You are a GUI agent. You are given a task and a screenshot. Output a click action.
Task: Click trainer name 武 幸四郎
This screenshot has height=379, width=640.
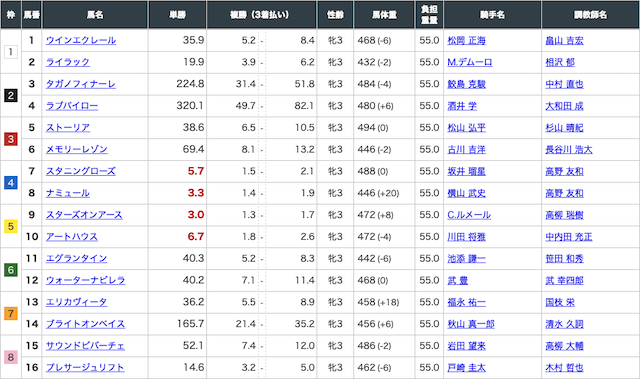564,280
